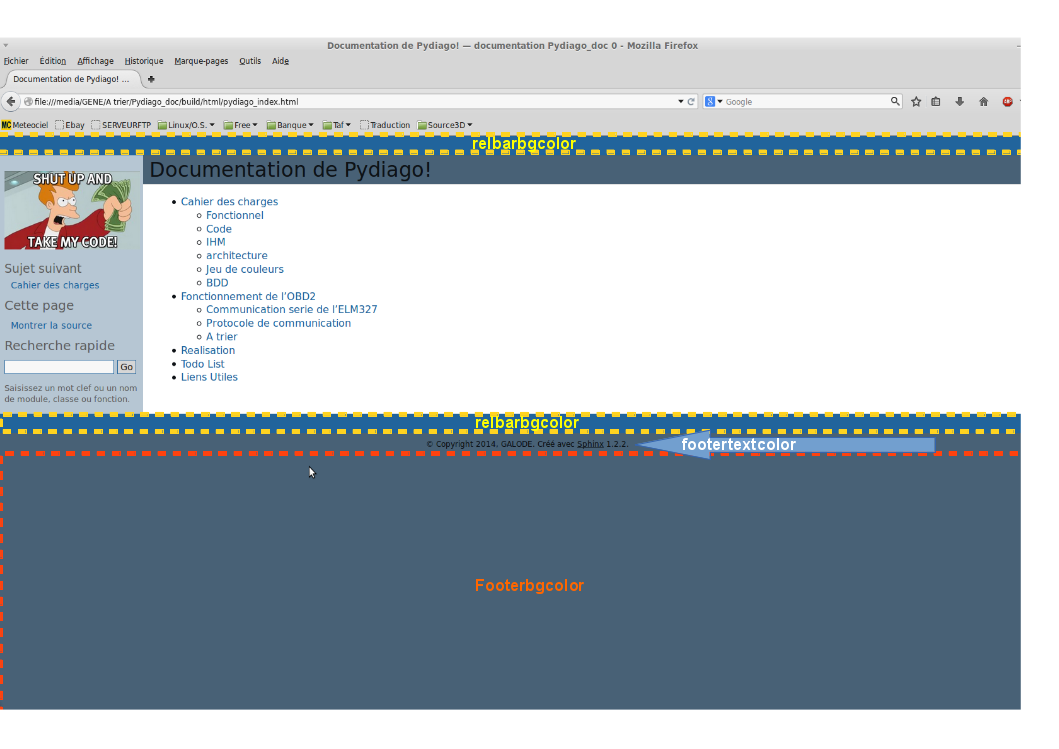This screenshot has height=749, width=1059.
Task: Select the Documentation de Pydiago tab
Action: (70, 79)
